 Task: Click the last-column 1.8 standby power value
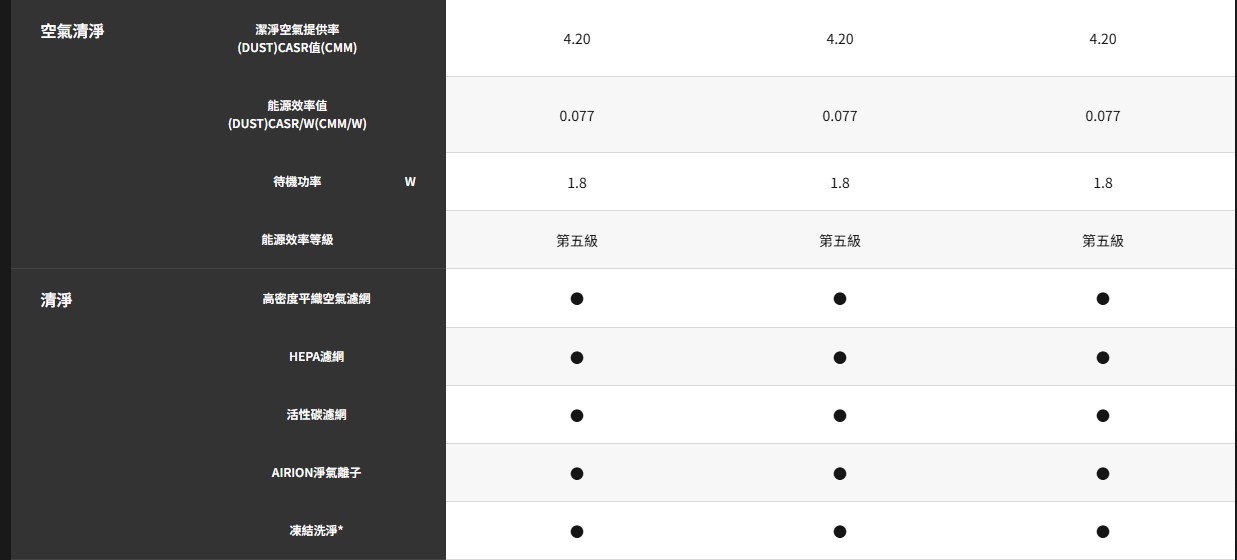coord(1103,183)
